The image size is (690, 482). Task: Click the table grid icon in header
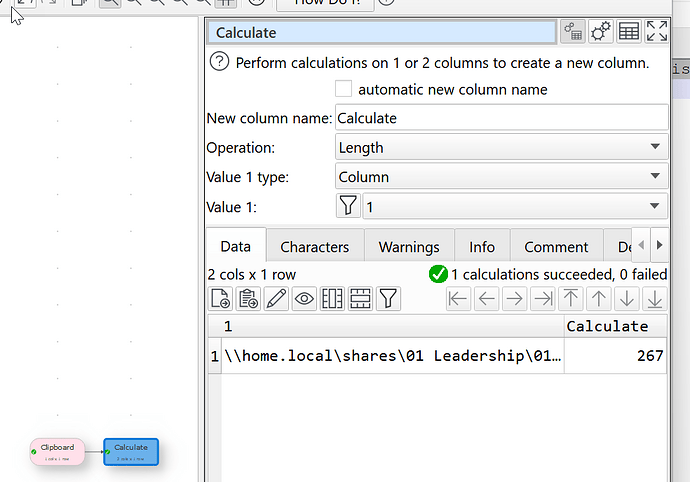(629, 32)
